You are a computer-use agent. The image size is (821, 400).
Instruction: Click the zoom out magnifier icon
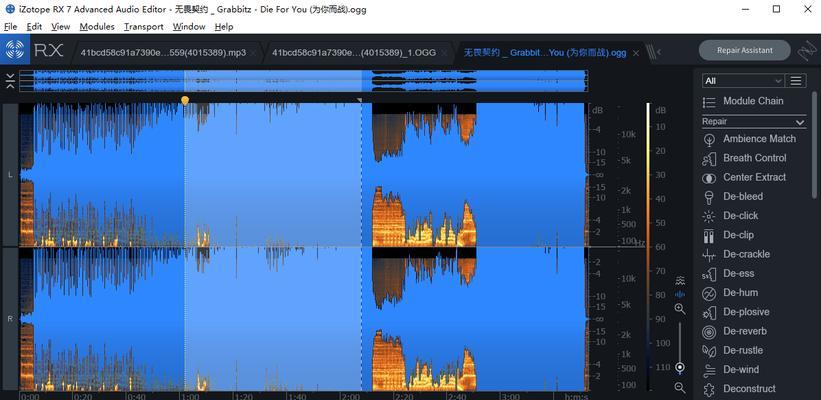(x=680, y=387)
